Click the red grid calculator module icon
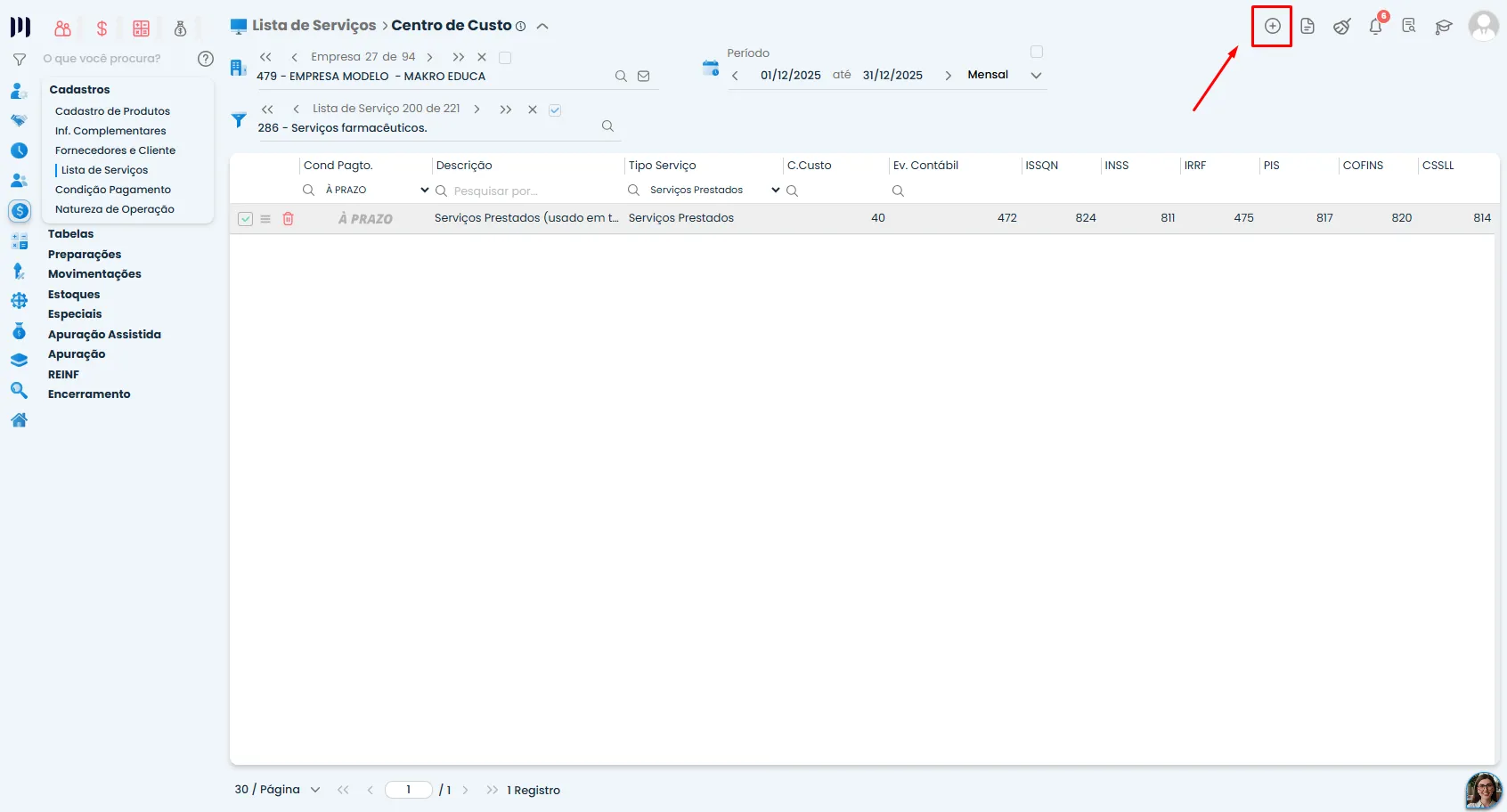The image size is (1507, 812). coord(141,28)
